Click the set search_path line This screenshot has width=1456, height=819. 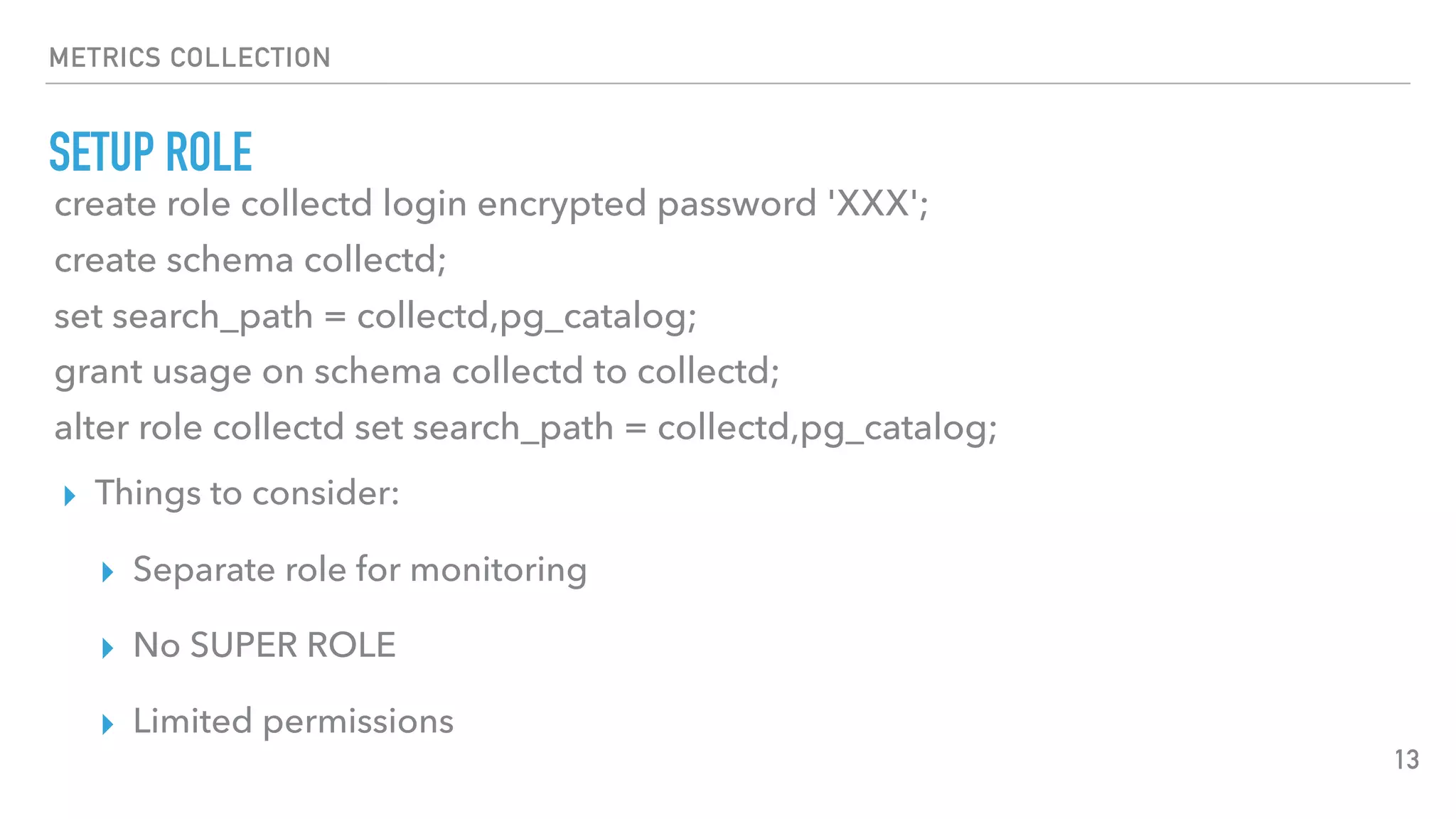point(375,316)
